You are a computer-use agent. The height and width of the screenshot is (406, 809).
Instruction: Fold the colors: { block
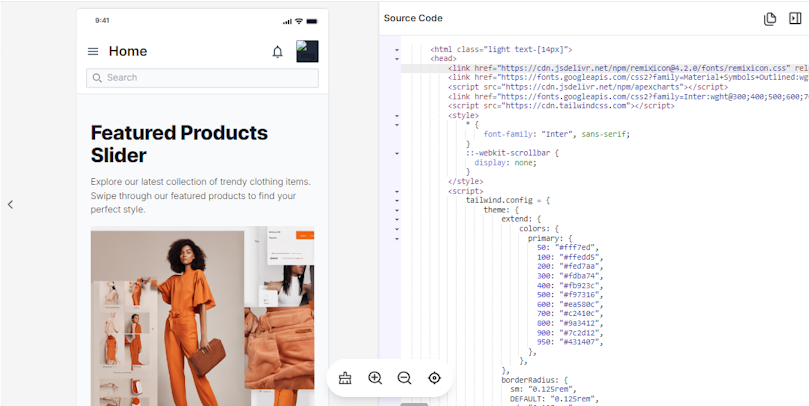click(397, 229)
